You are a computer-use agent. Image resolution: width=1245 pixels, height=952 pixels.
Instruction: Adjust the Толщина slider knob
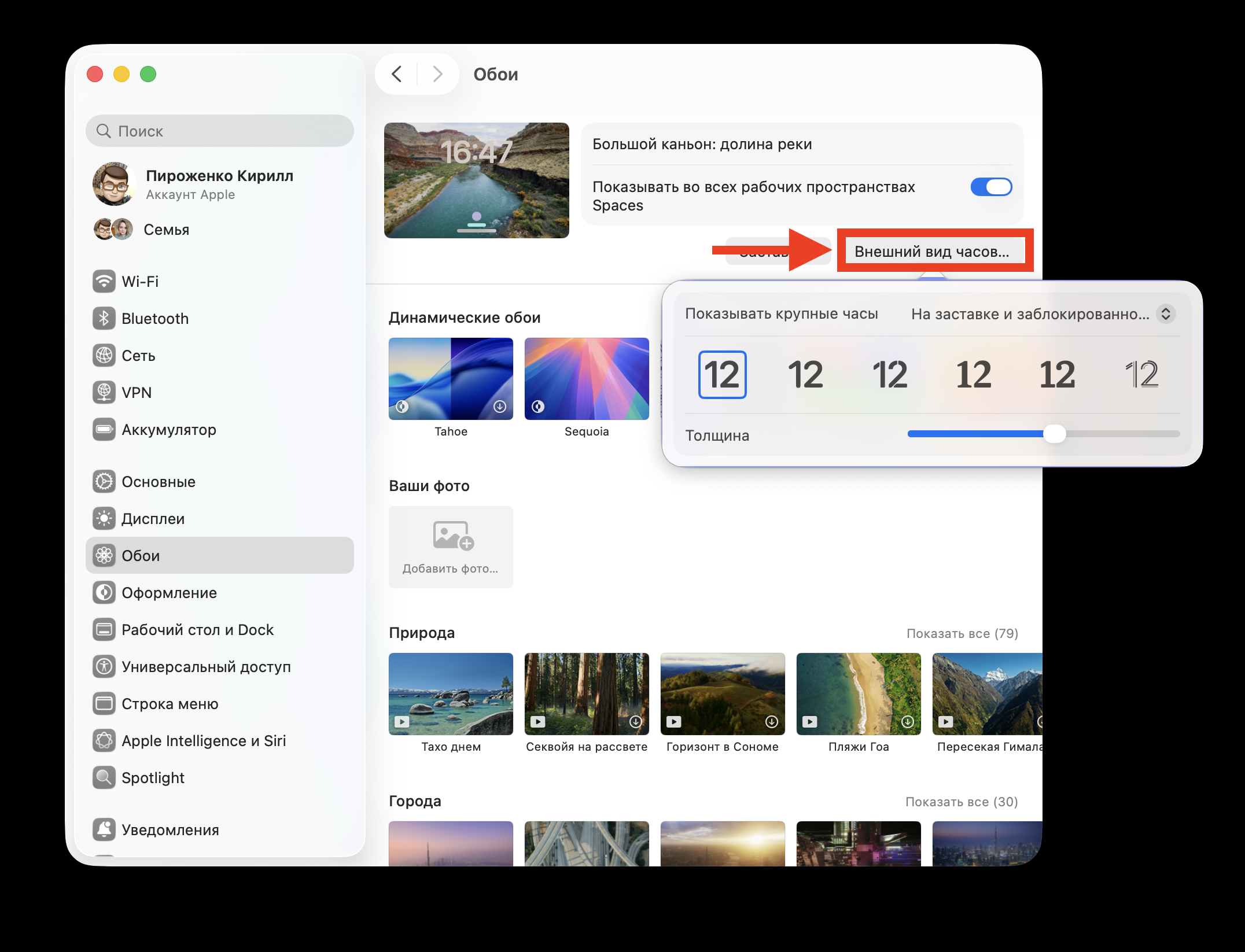1054,434
